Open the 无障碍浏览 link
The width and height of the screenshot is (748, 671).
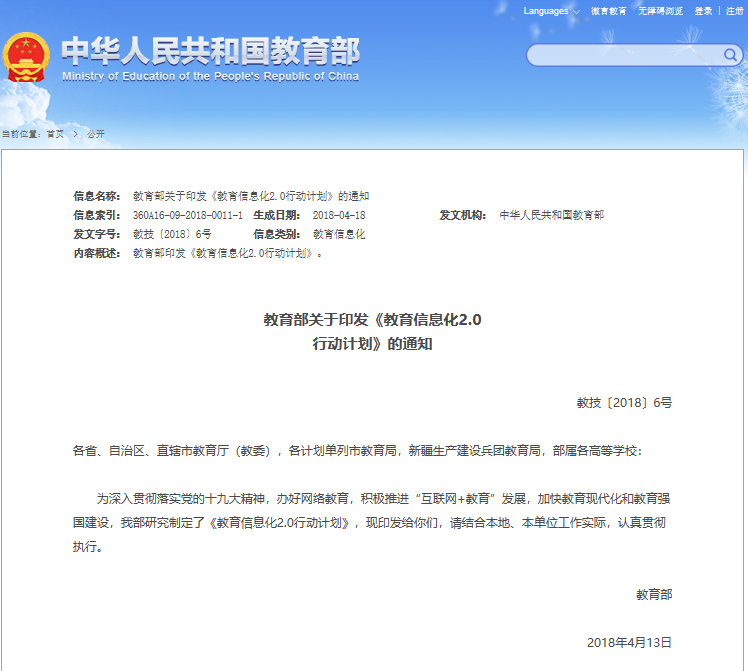click(x=660, y=11)
